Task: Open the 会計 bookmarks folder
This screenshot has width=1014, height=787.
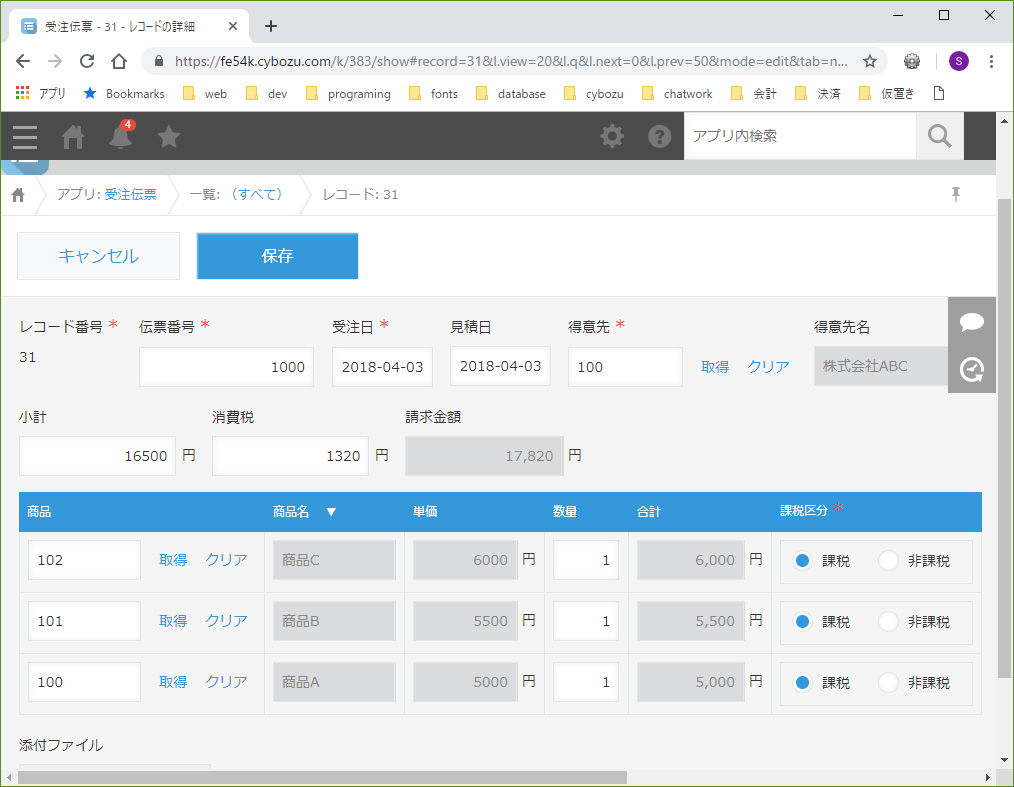Action: tap(753, 94)
